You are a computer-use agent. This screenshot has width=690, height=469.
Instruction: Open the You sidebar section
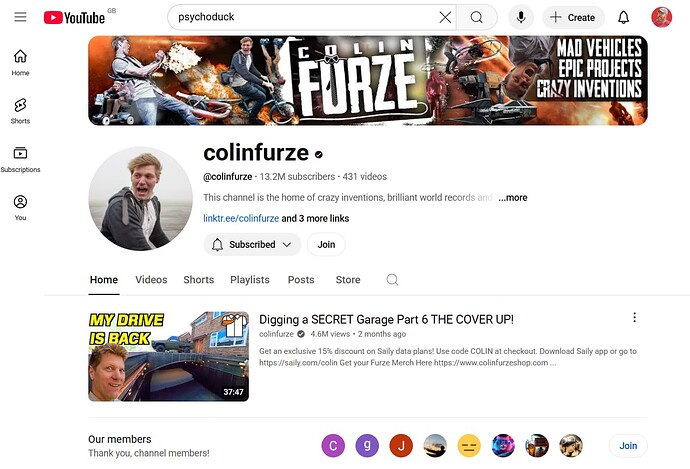coord(20,208)
